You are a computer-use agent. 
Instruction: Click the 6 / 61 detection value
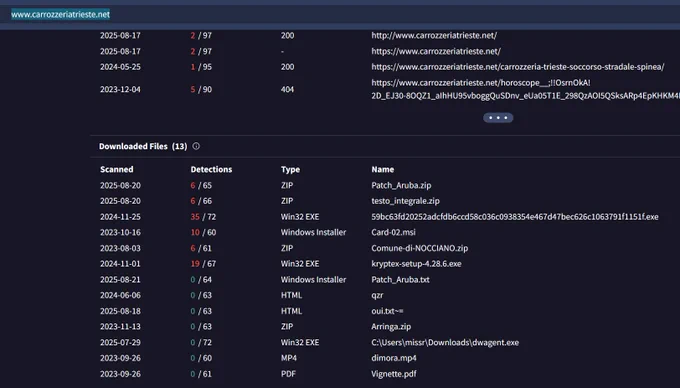tap(201, 248)
